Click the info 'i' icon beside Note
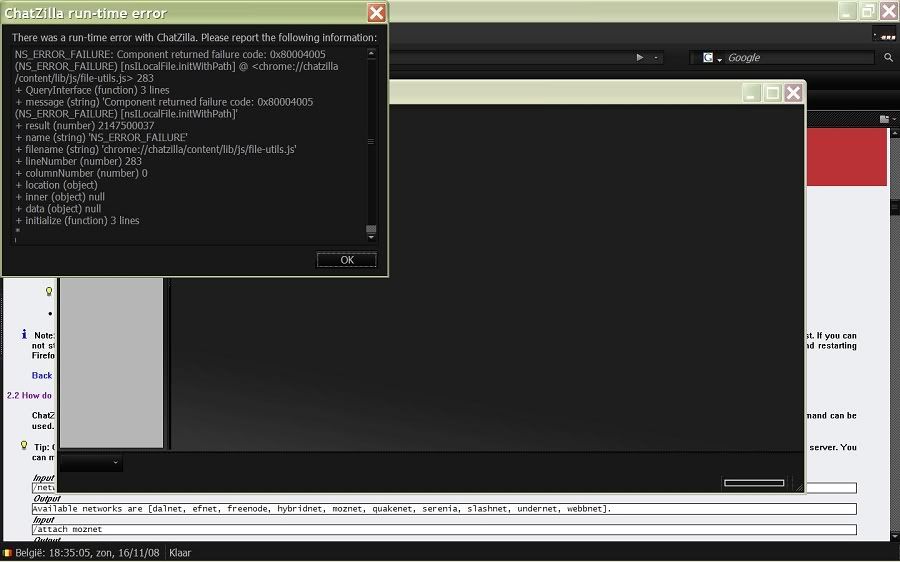 coord(24,334)
